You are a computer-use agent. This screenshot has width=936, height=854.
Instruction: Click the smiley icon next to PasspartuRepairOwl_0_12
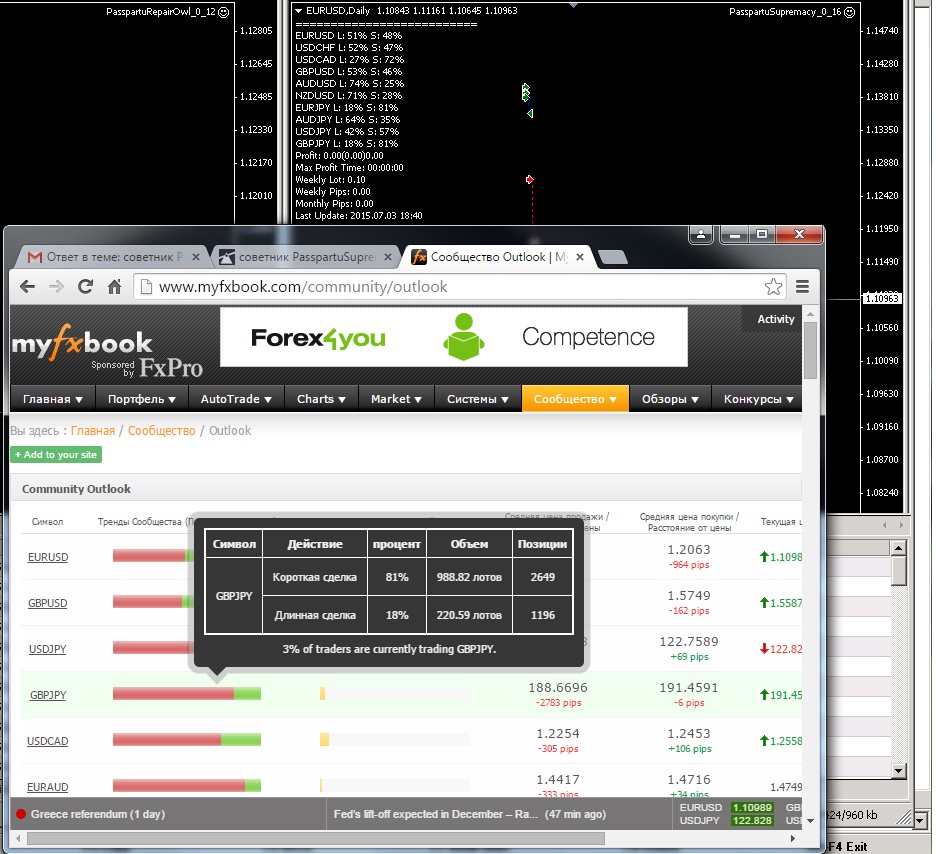pos(224,12)
